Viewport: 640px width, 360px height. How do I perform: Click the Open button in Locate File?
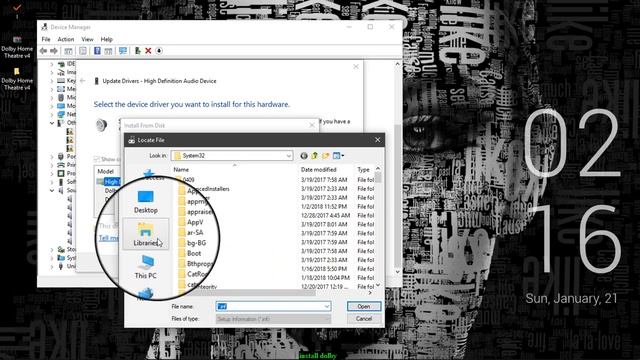(x=364, y=306)
